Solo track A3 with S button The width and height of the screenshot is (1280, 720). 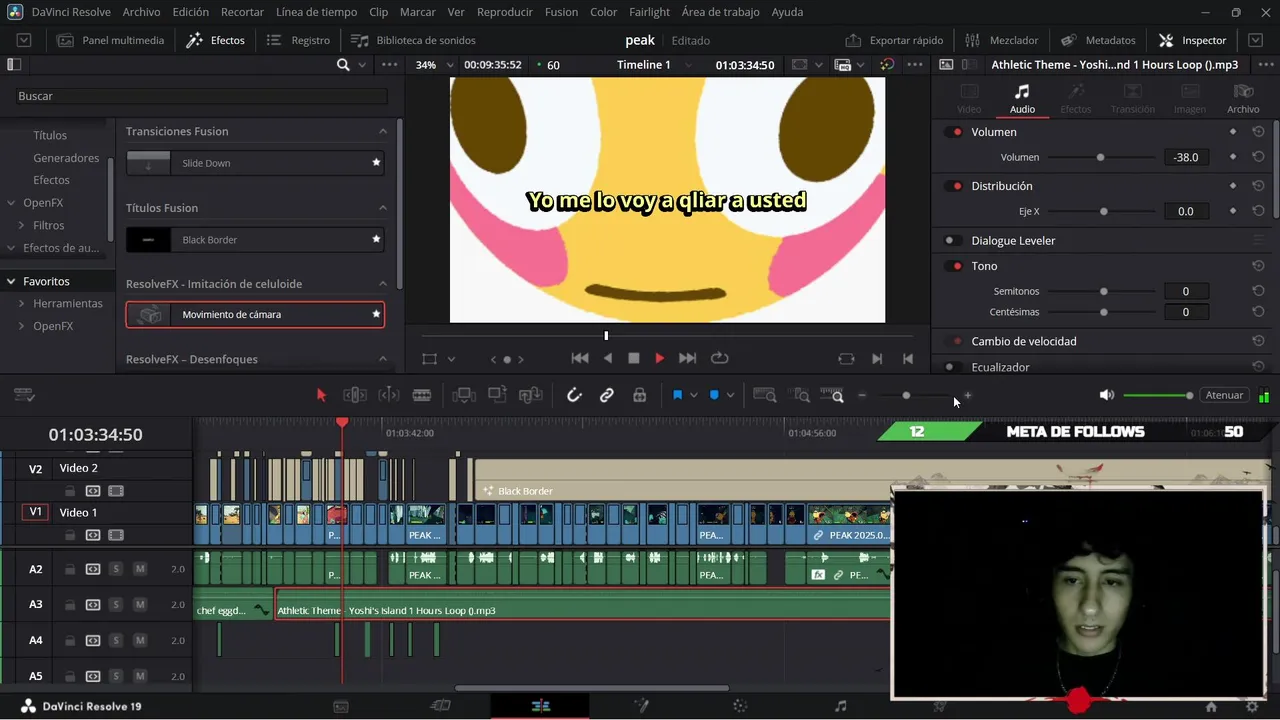click(116, 605)
